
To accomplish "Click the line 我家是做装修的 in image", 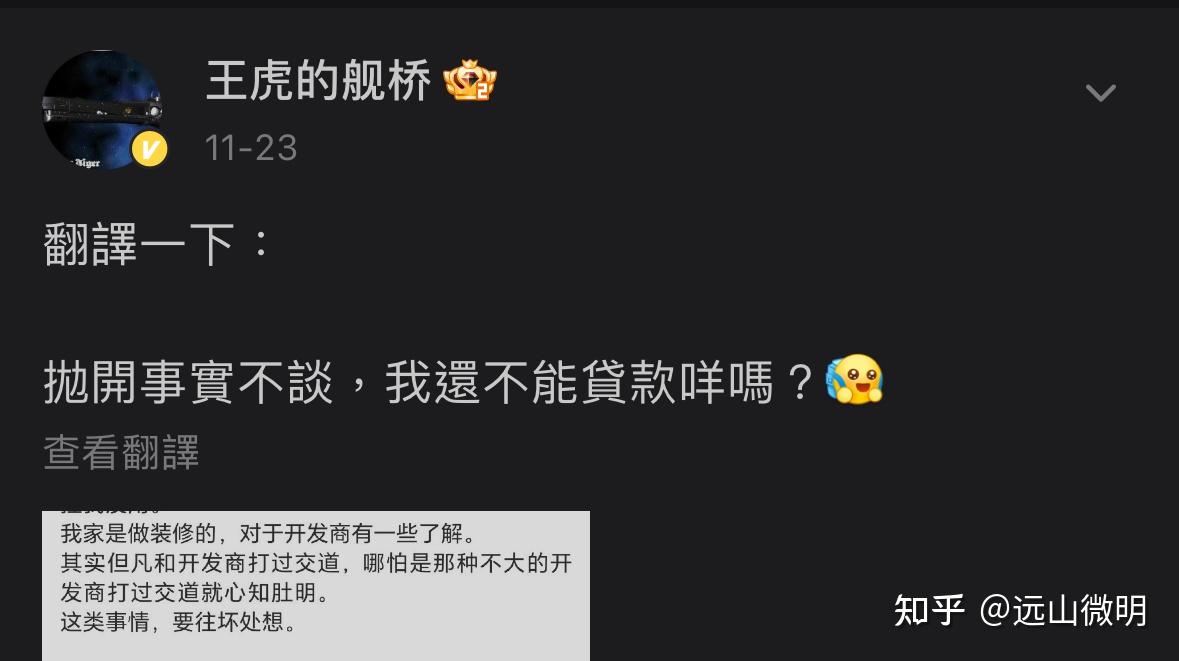I will coord(268,534).
